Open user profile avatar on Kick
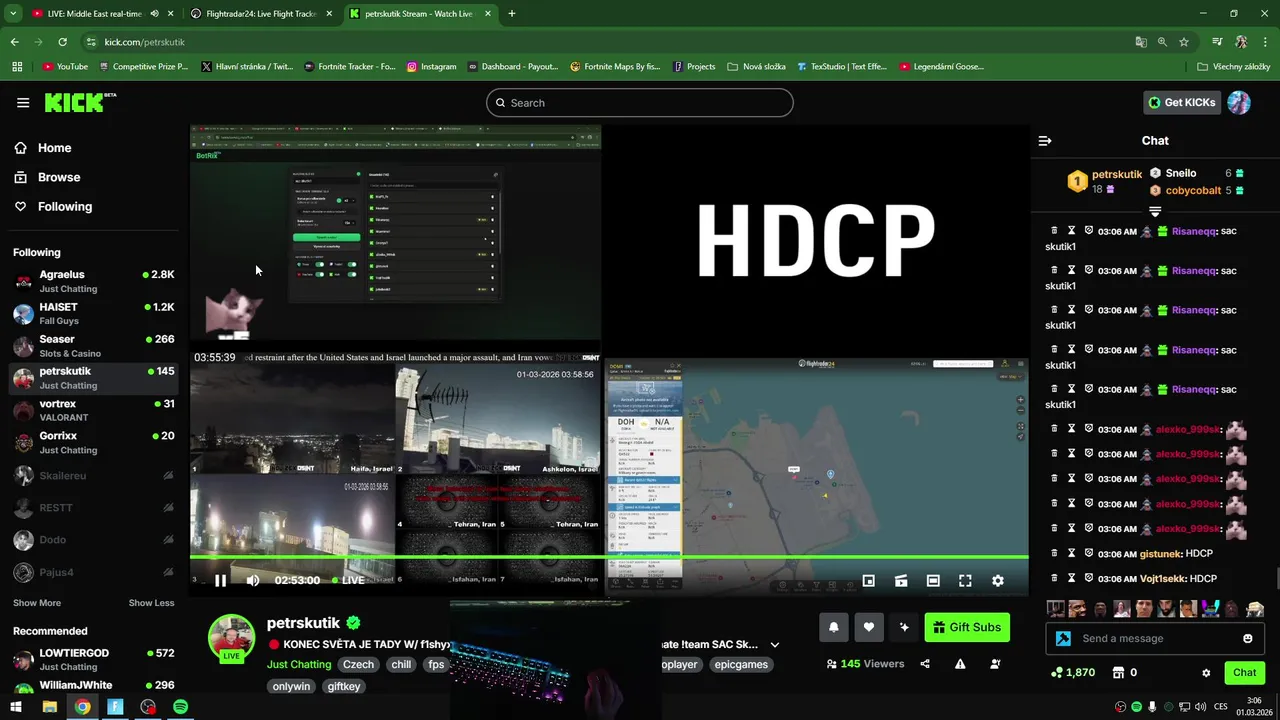Screen dimensions: 1280x720 pyautogui.click(x=1239, y=102)
